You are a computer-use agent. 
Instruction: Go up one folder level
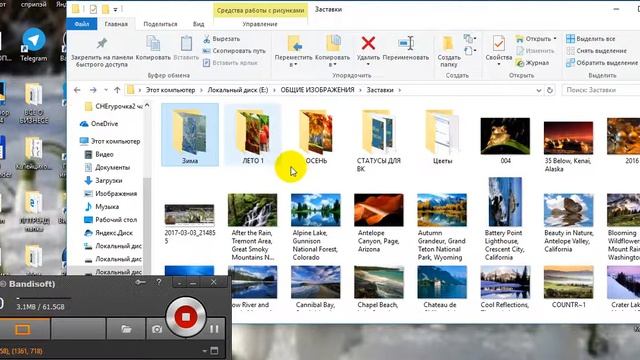pyautogui.click(x=117, y=90)
